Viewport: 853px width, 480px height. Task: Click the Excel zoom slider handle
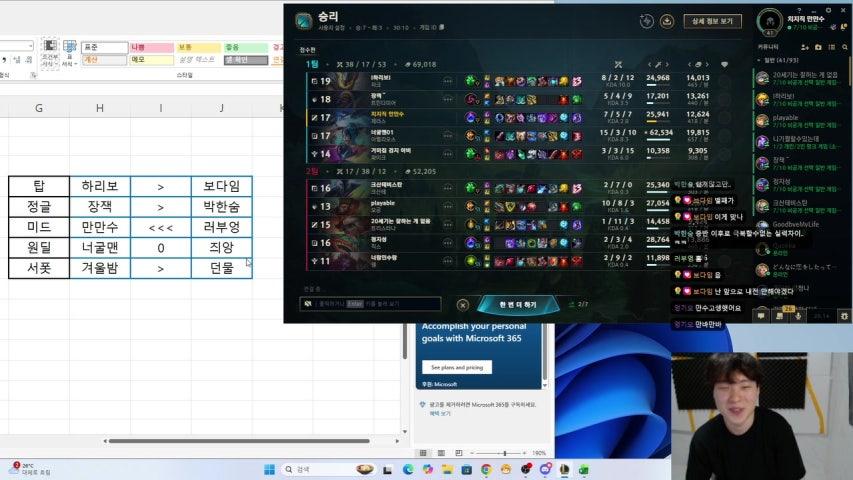pyautogui.click(x=505, y=453)
